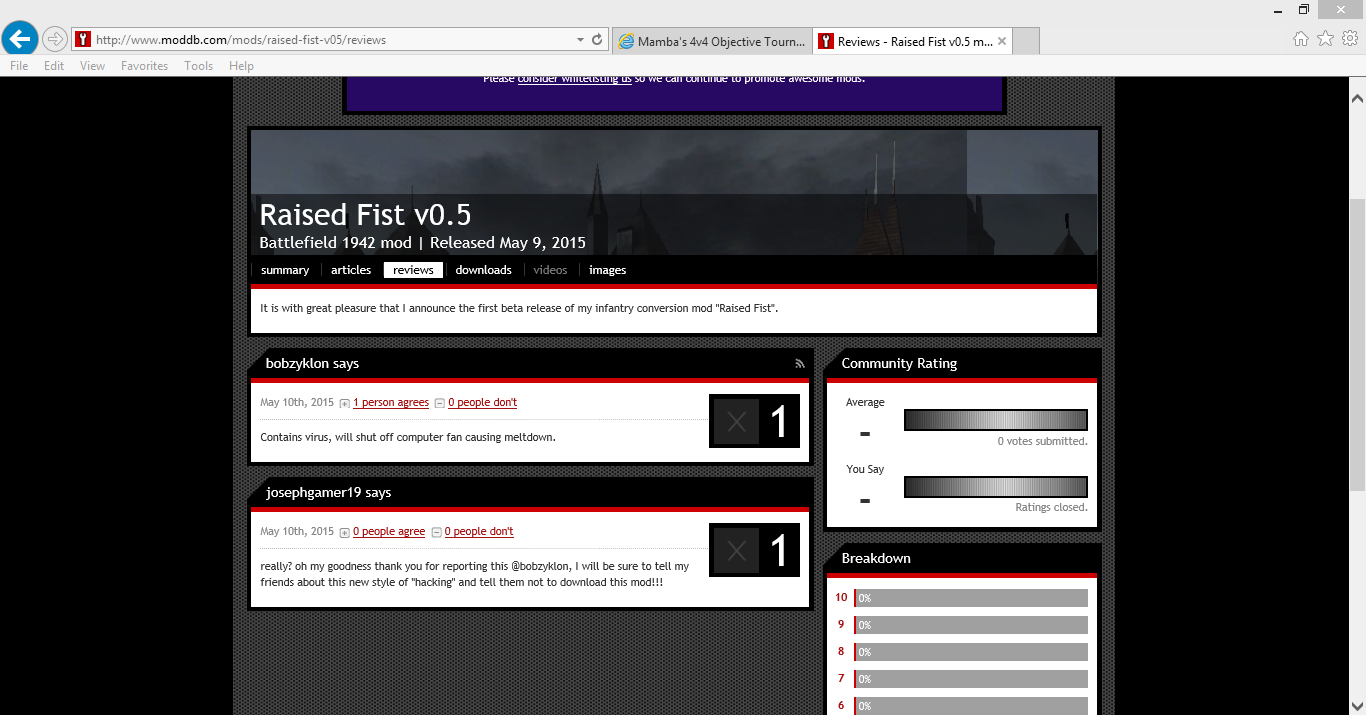The height and width of the screenshot is (715, 1366).
Task: Click the 10 rating breakdown bar
Action: tap(971, 598)
